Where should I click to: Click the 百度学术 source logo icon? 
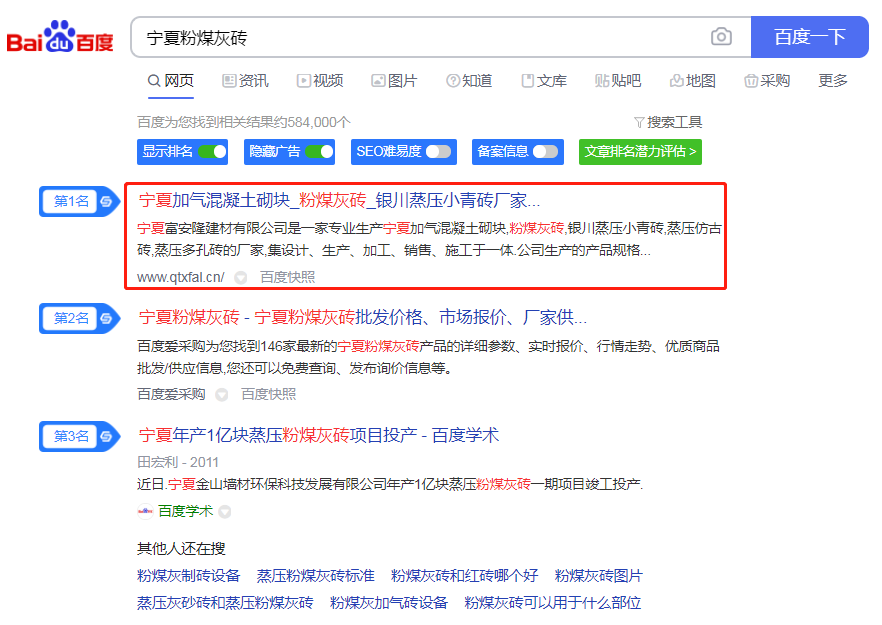pos(145,511)
